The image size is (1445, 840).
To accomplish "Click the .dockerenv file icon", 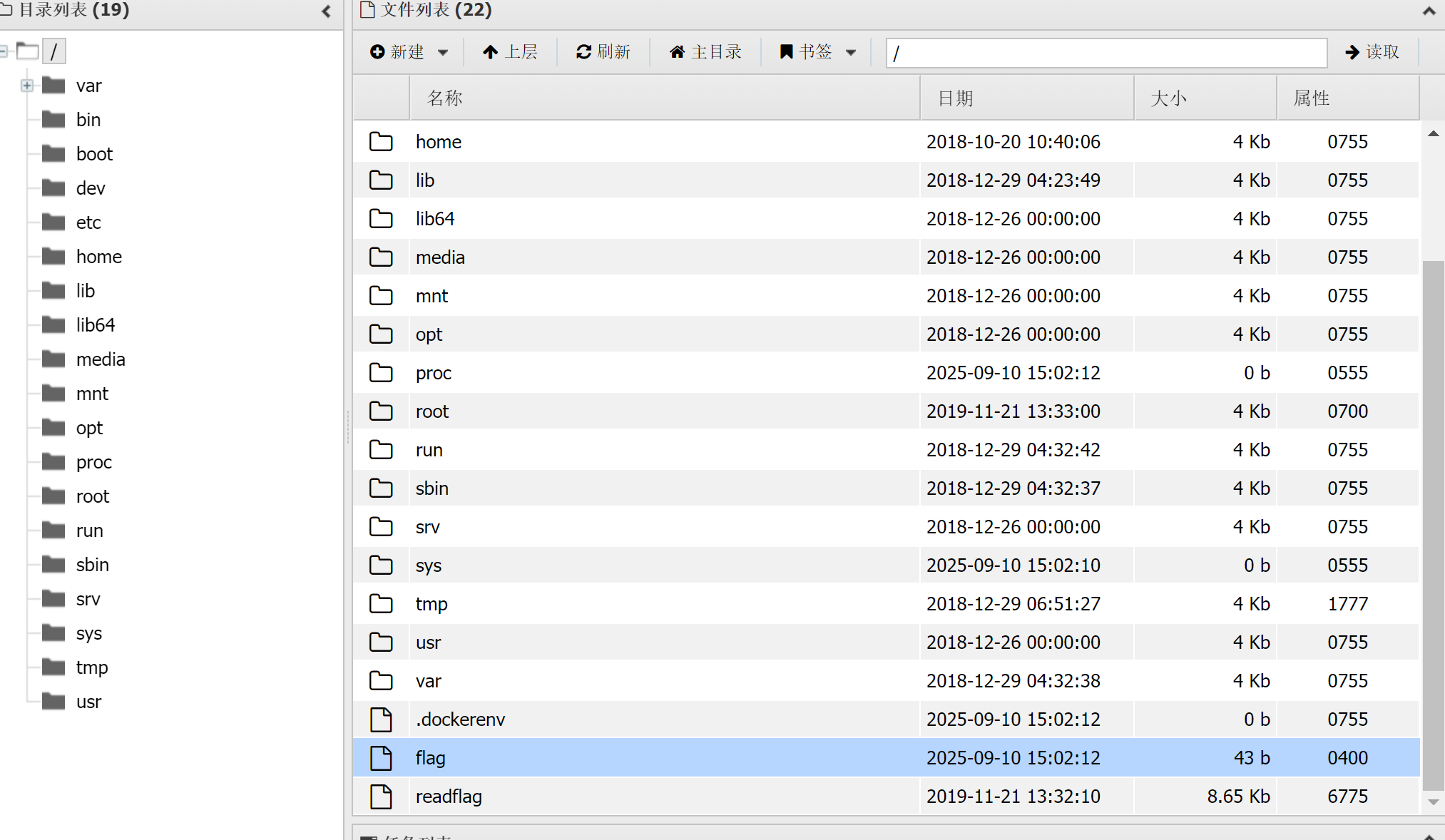I will pyautogui.click(x=381, y=719).
